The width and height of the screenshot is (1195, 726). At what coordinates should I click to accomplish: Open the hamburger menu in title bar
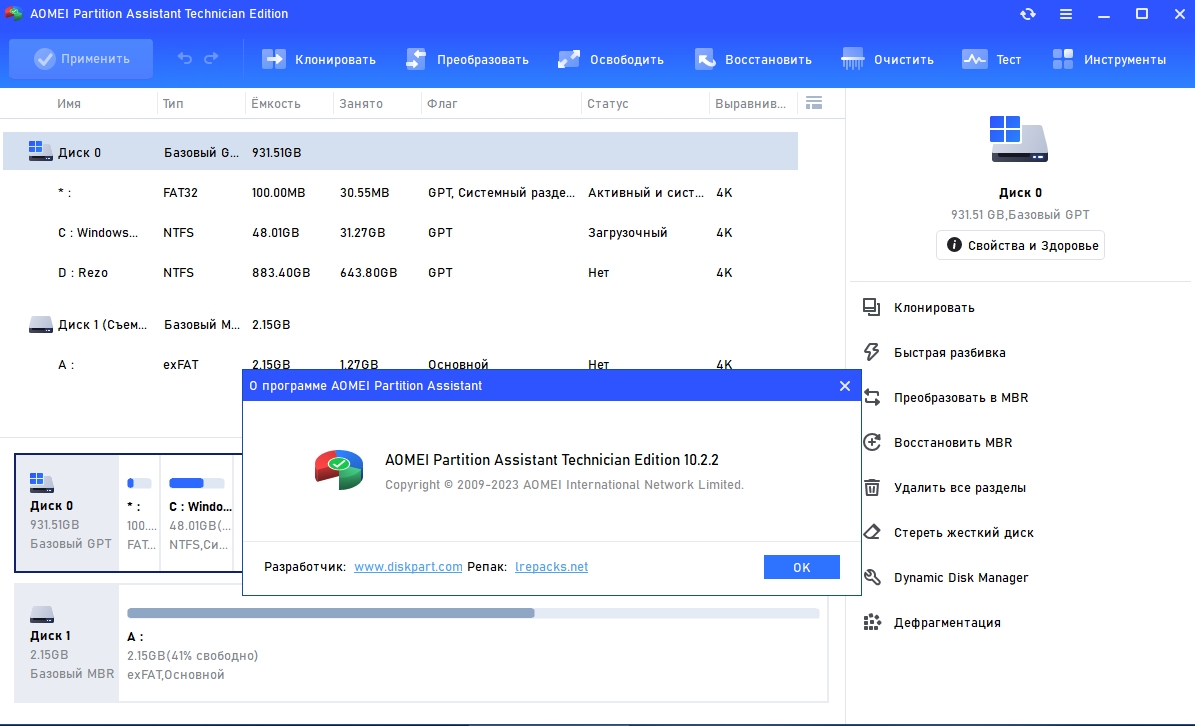pyautogui.click(x=1066, y=14)
